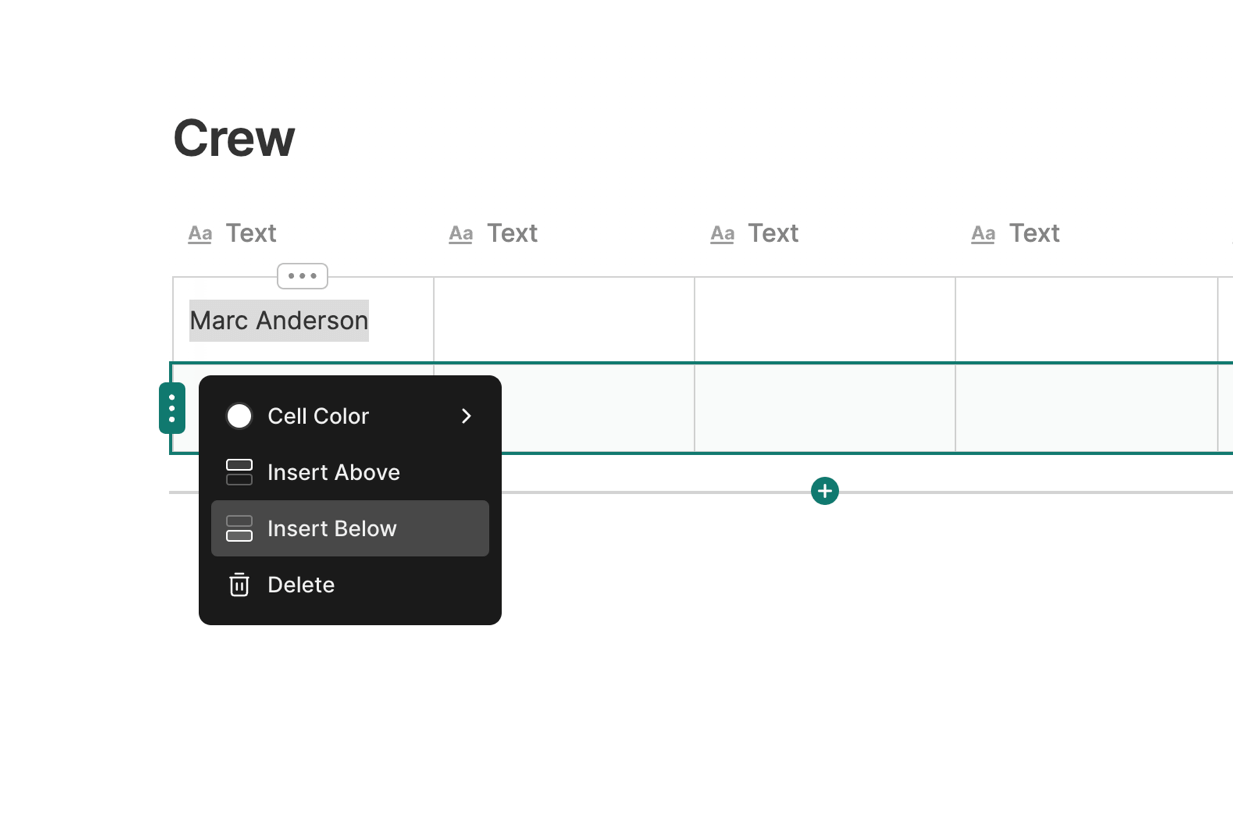Click the empty third cell of the first row
Viewport: 1233px width, 836px height.
tap(824, 320)
